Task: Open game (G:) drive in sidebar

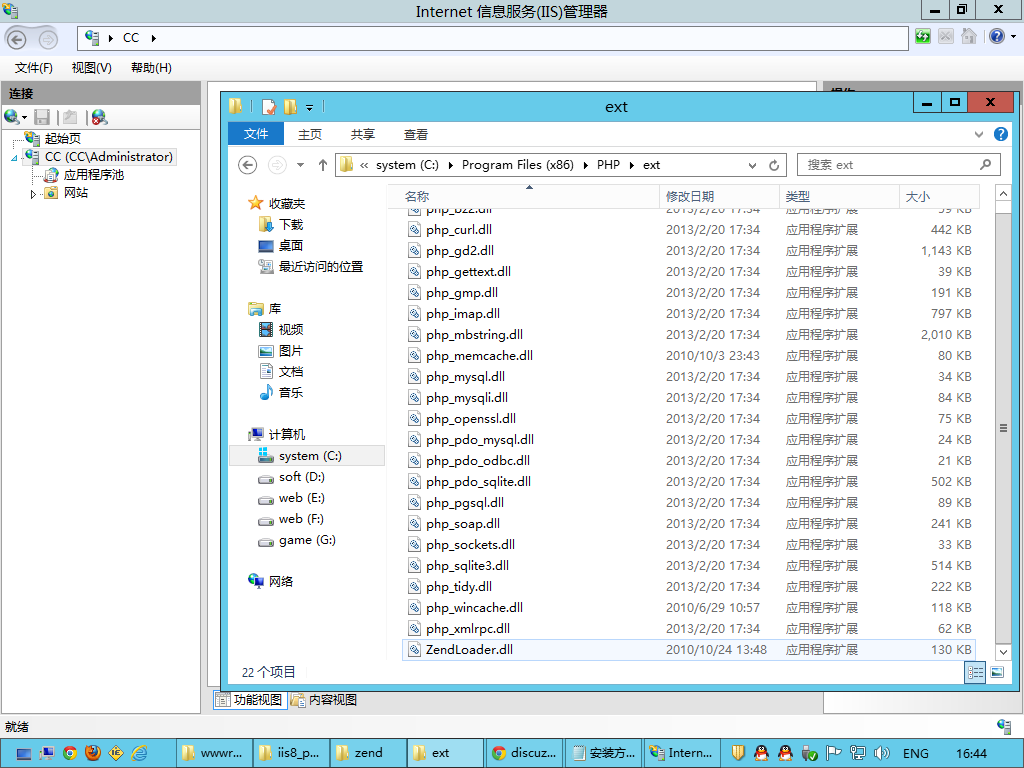Action: [x=307, y=541]
